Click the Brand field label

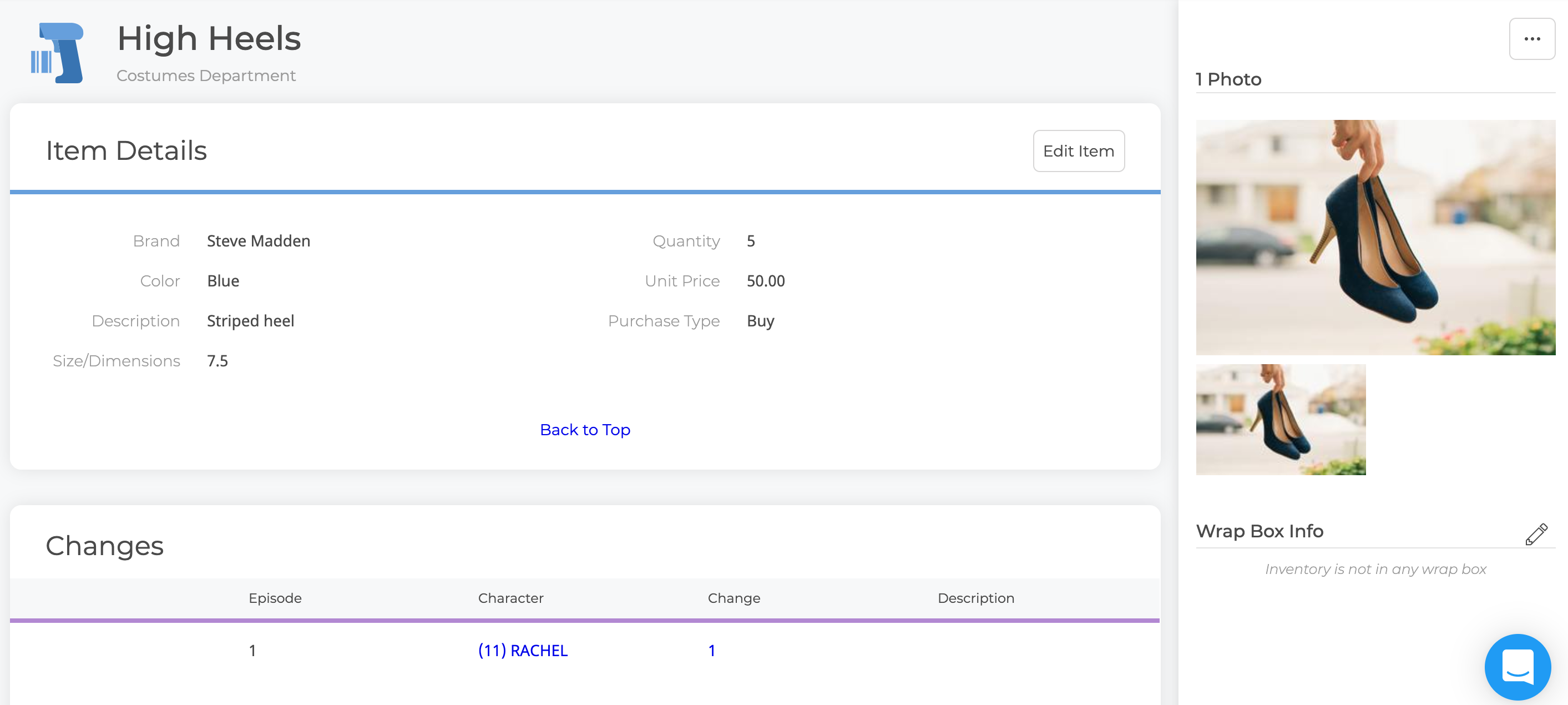tap(156, 241)
